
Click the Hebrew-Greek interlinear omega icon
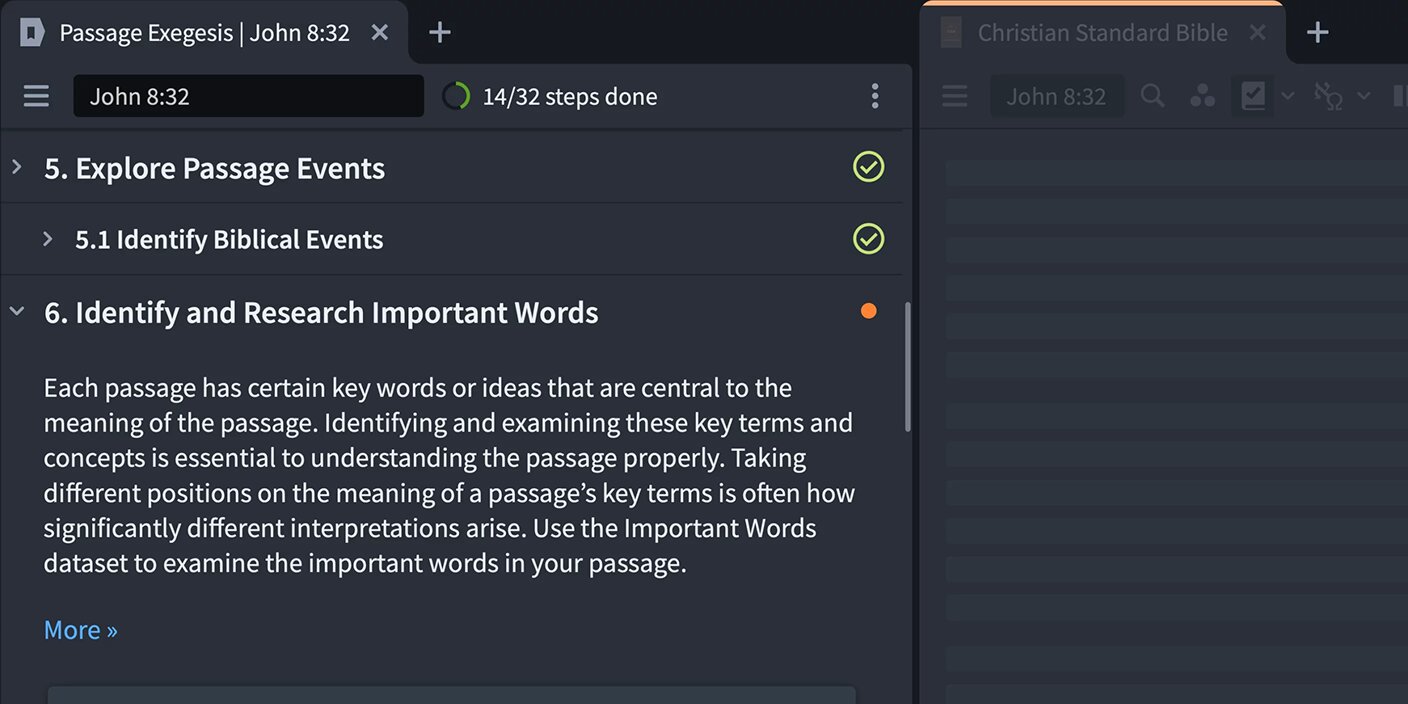1328,96
